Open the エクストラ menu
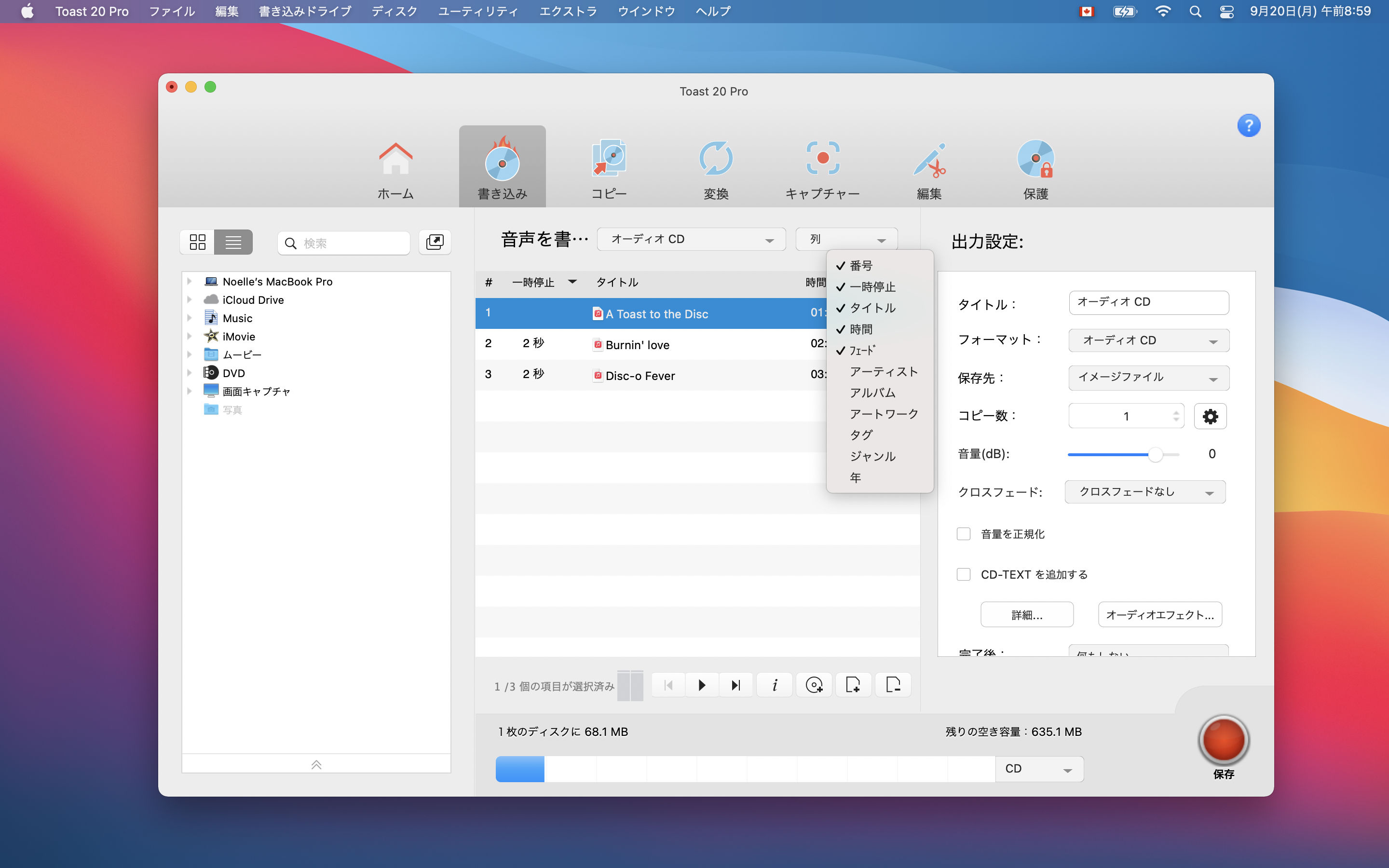 click(x=568, y=12)
